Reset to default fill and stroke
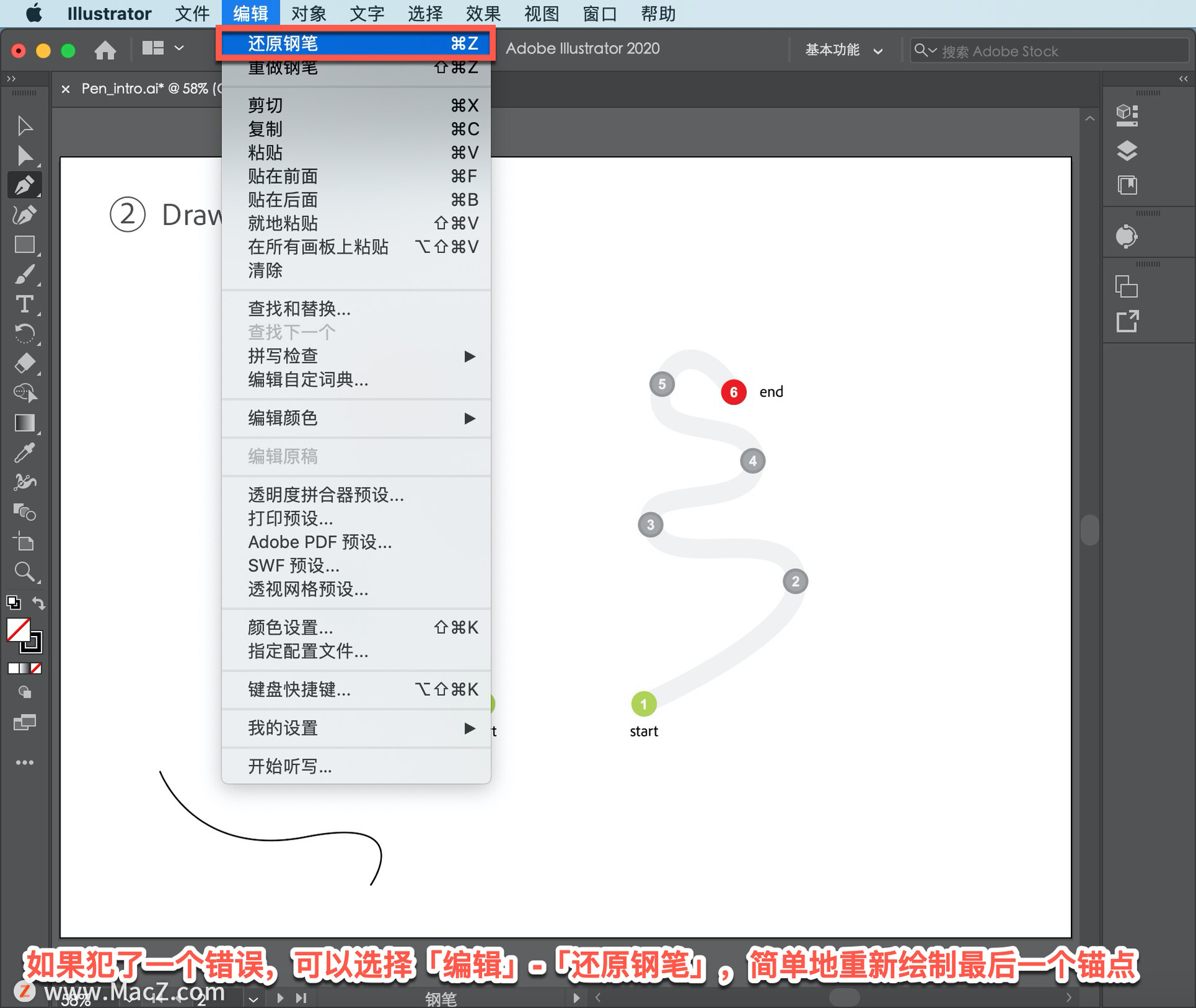The height and width of the screenshot is (1008, 1196). pos(13,603)
